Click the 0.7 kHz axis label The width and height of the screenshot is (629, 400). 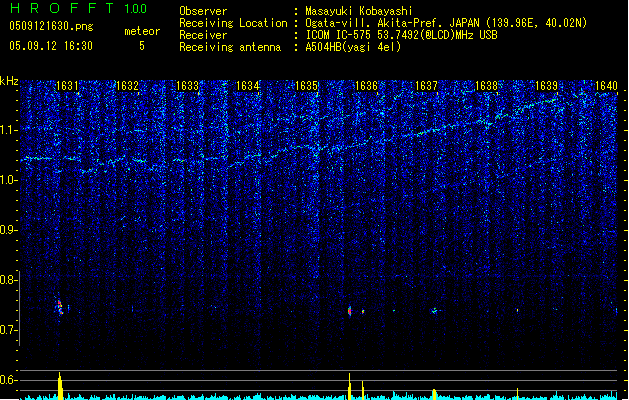click(x=8, y=330)
